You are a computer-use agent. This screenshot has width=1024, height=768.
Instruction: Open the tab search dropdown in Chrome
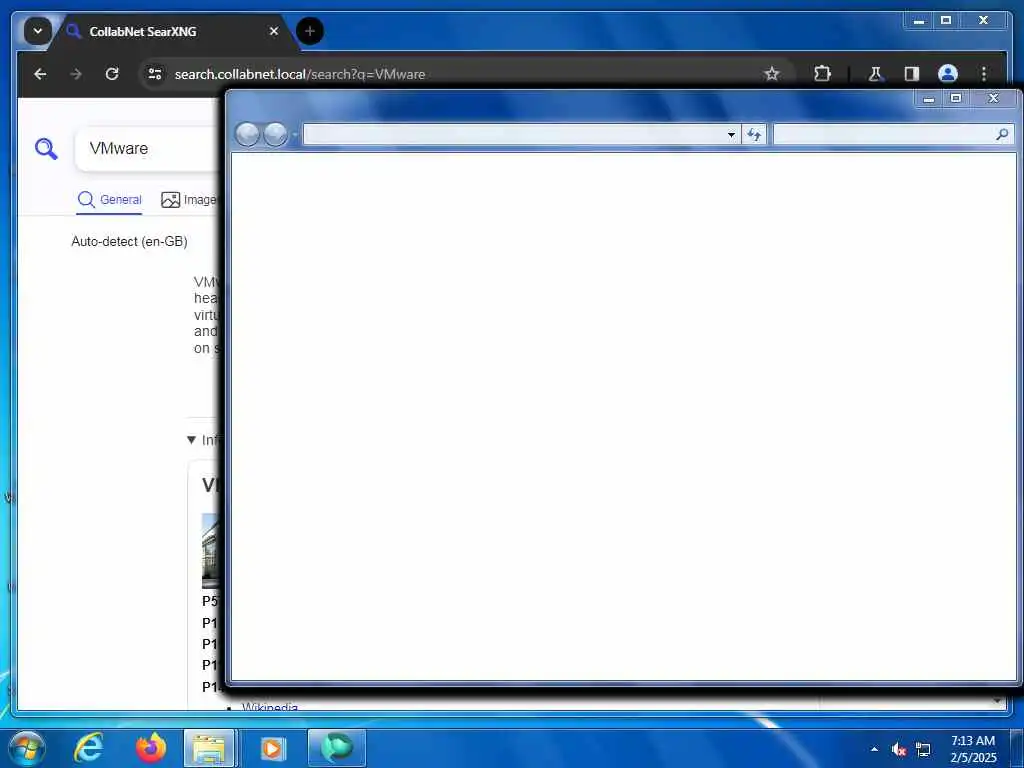[x=38, y=31]
